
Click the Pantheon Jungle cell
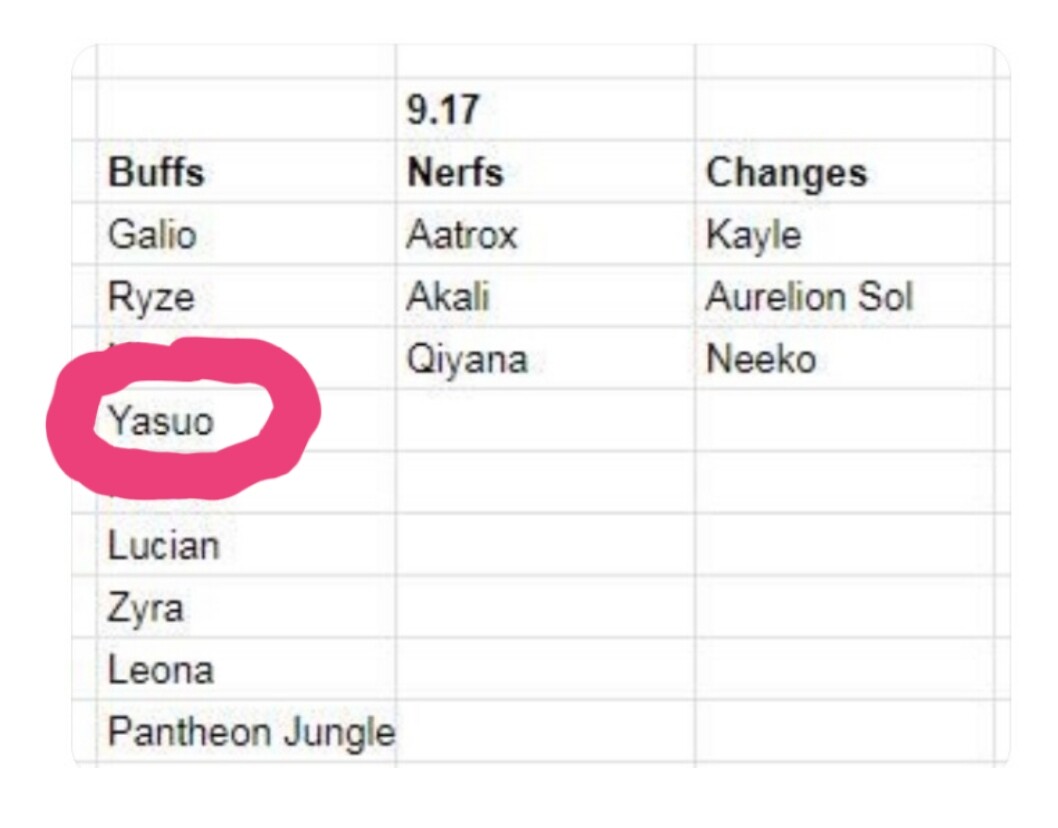(x=246, y=731)
